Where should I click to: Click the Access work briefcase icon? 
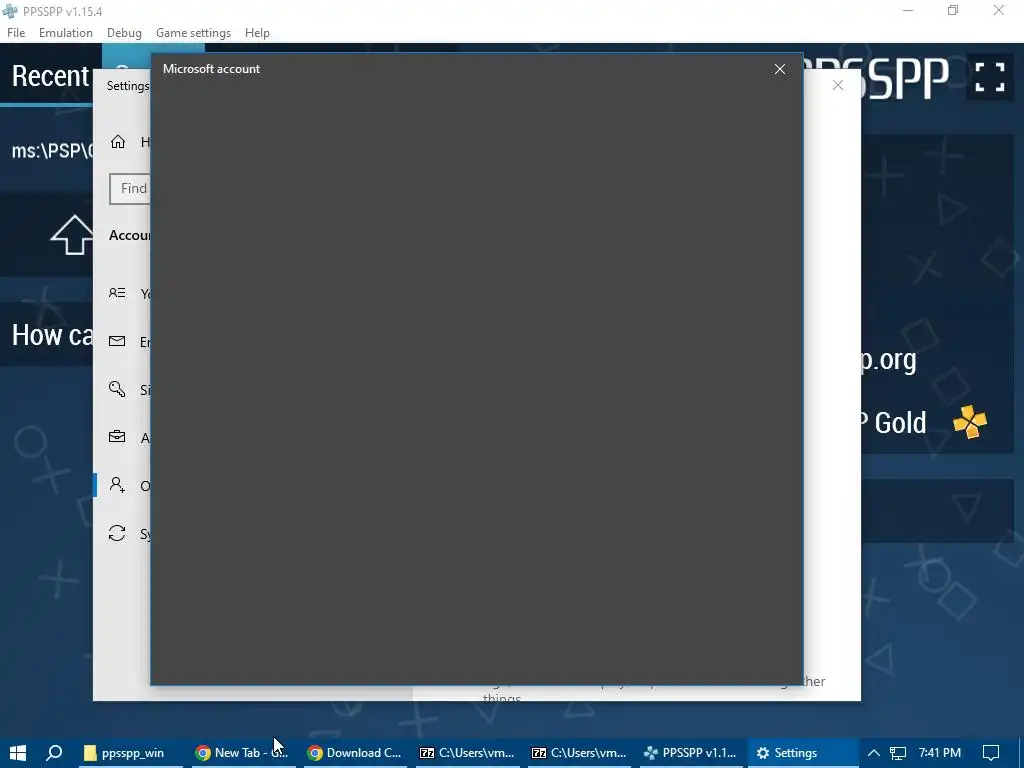[x=117, y=437]
